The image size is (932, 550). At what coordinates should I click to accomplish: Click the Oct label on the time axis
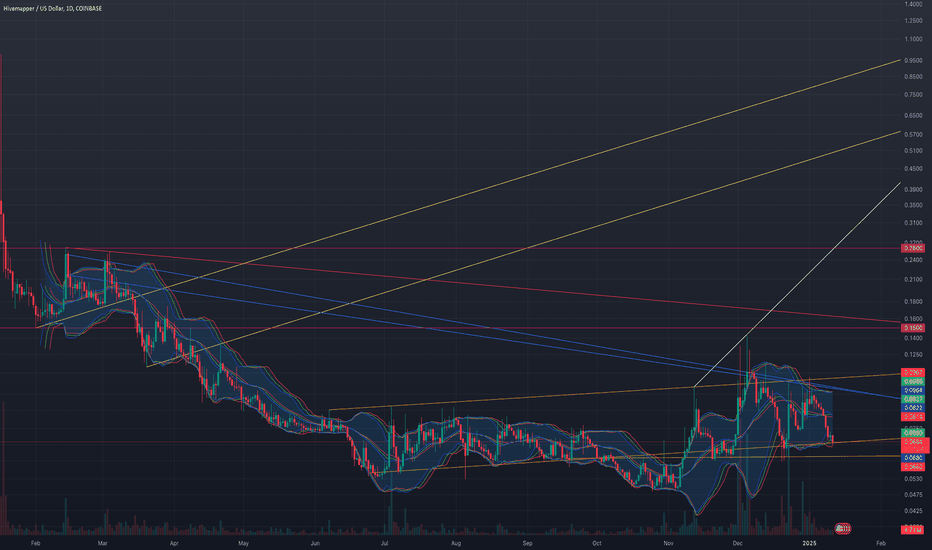coord(597,543)
